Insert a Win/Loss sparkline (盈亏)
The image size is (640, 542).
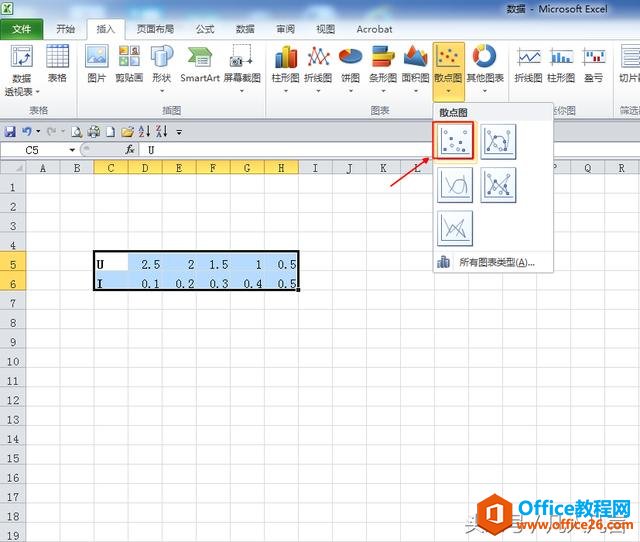click(x=593, y=64)
